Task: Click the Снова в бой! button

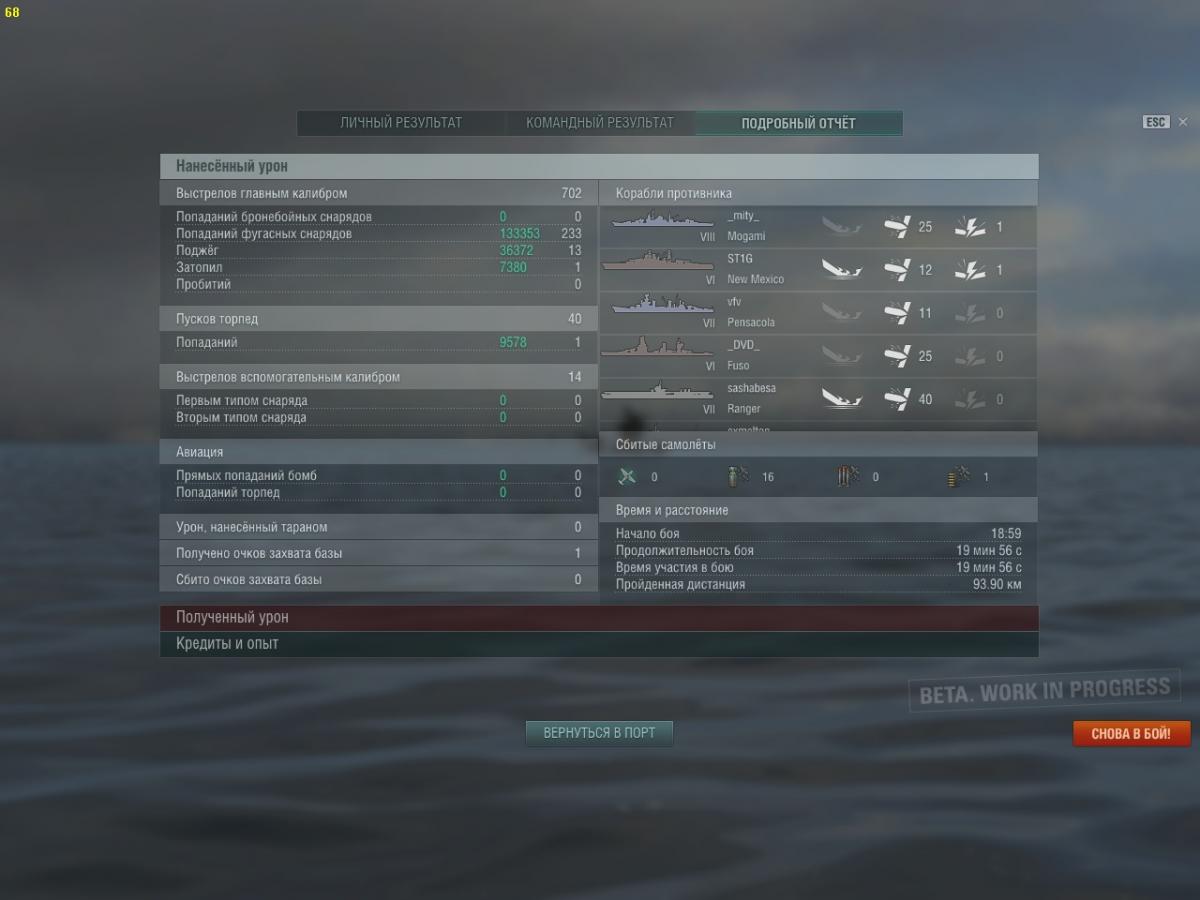Action: [1131, 734]
